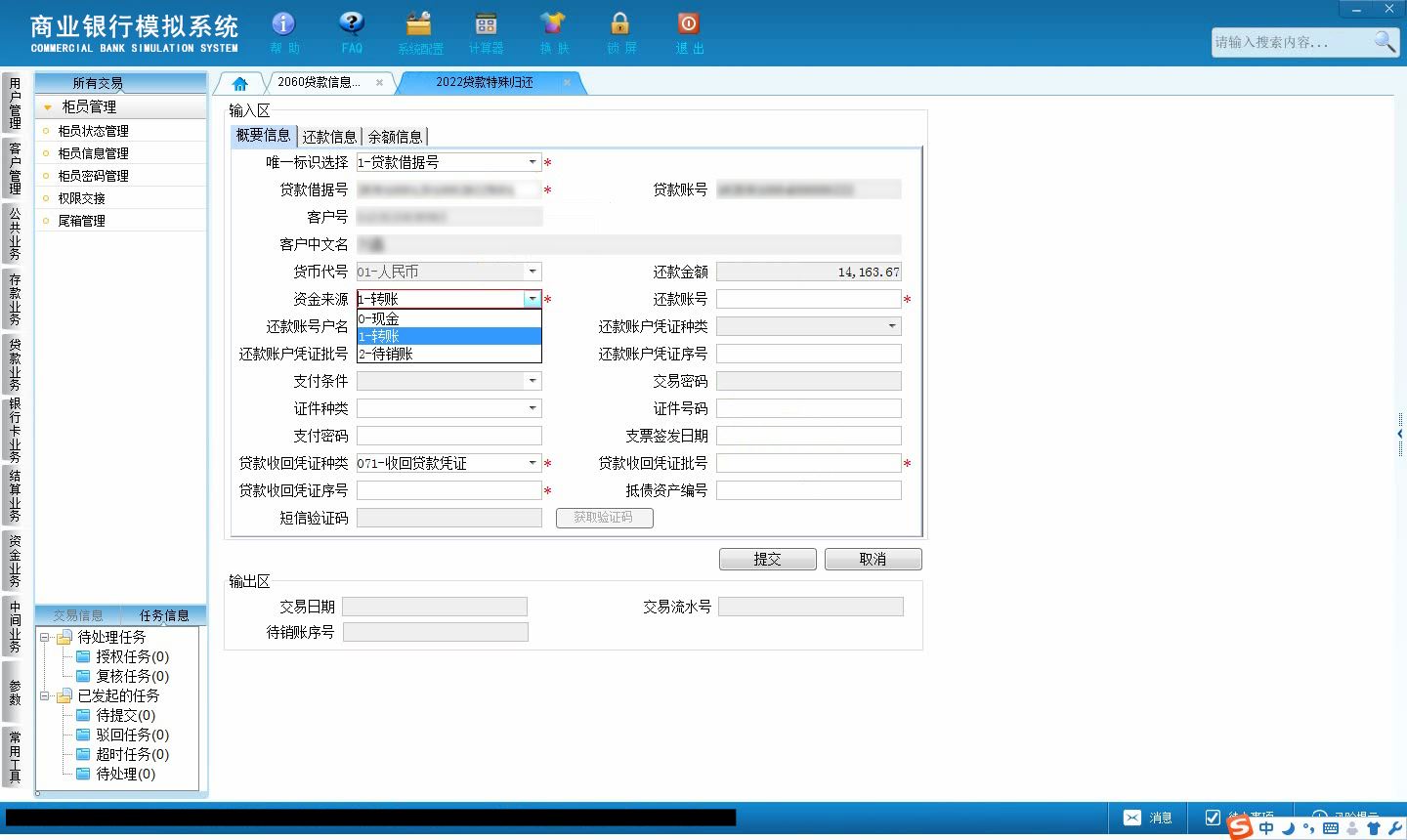The image size is (1407, 840).
Task: Open the FAQ question icon
Action: tap(352, 23)
